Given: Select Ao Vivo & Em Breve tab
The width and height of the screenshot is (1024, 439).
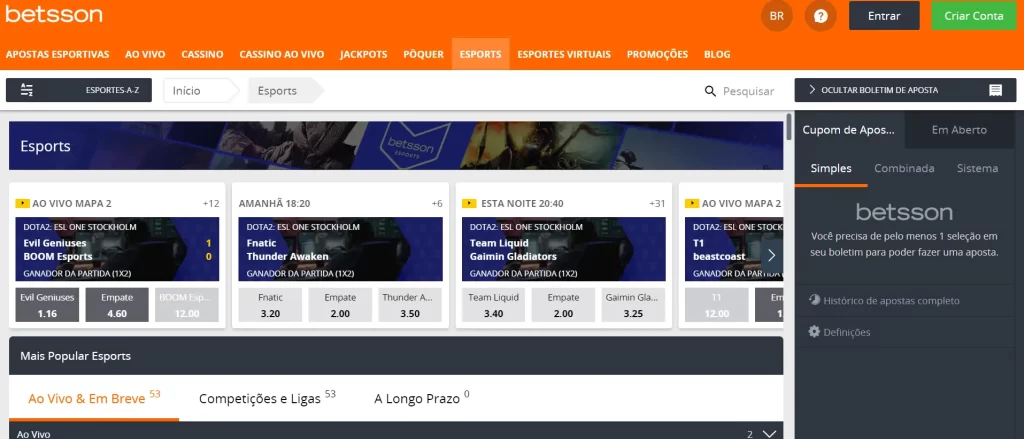Looking at the screenshot, I should pos(94,397).
